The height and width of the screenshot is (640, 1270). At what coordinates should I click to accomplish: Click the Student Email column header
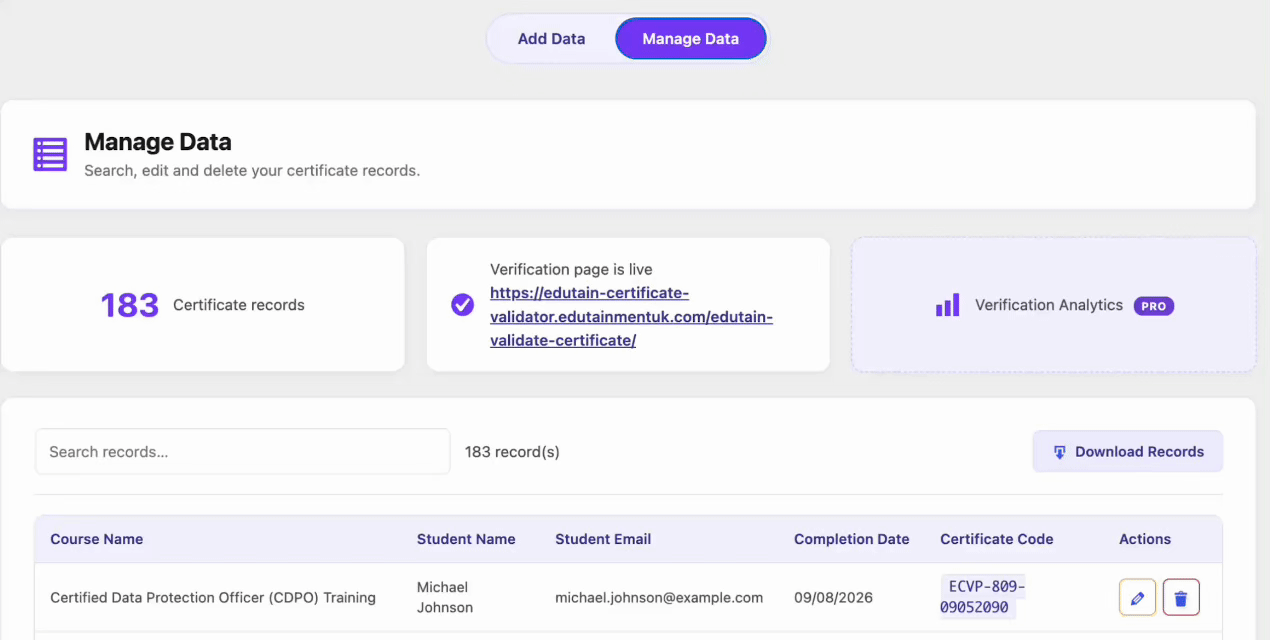(x=603, y=539)
